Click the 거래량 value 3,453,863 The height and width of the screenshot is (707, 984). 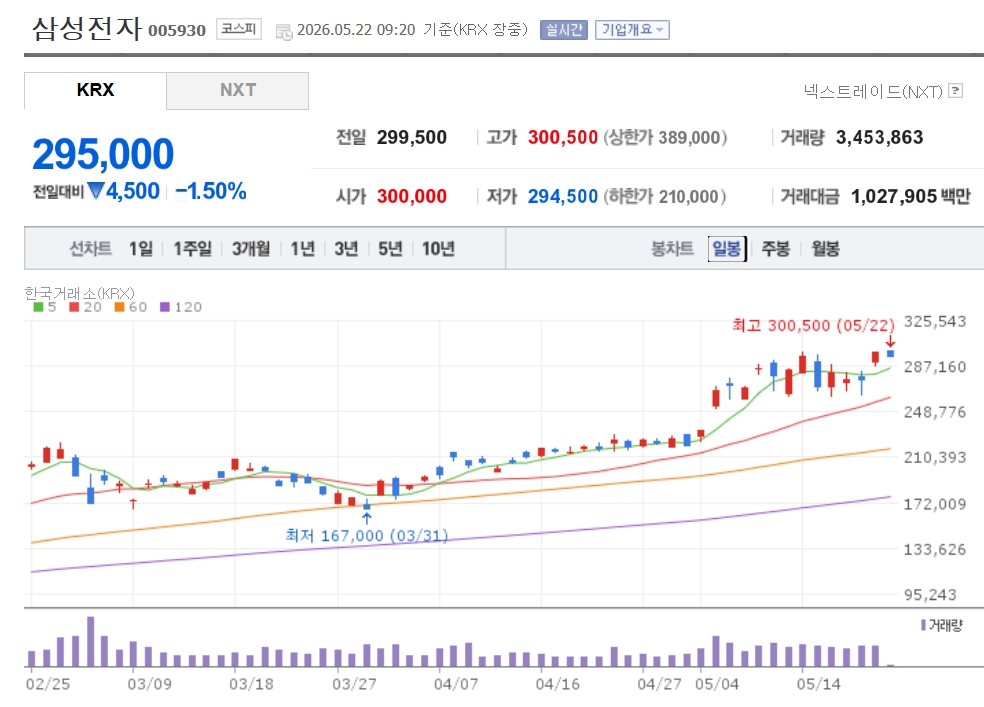click(x=879, y=137)
